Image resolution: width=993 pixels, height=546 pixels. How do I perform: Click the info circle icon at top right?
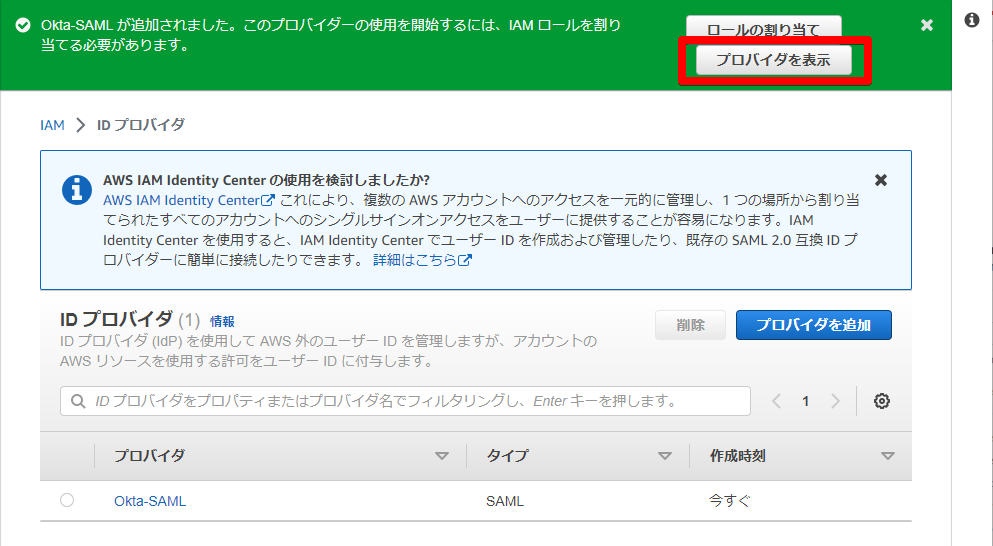tap(971, 20)
